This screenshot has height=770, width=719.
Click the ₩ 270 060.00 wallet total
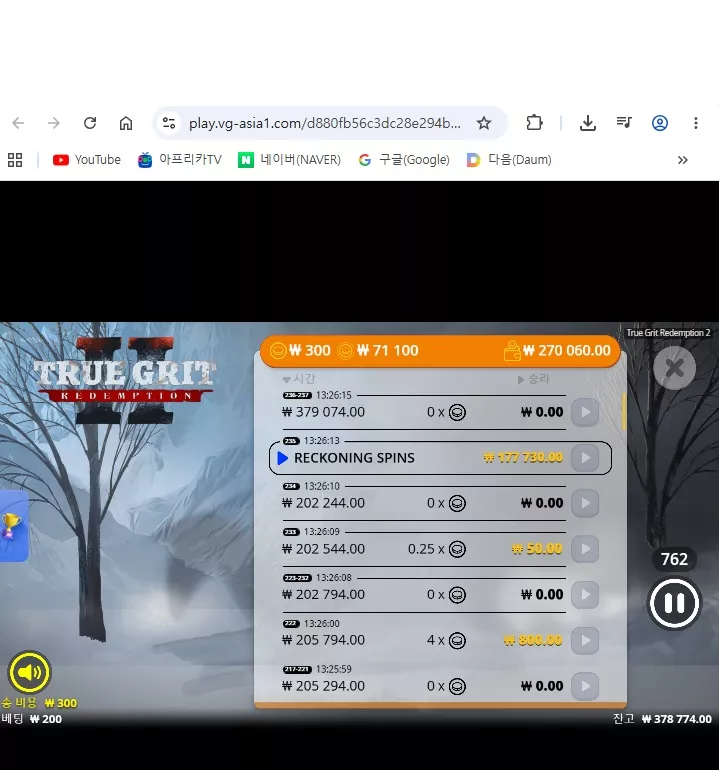point(566,351)
